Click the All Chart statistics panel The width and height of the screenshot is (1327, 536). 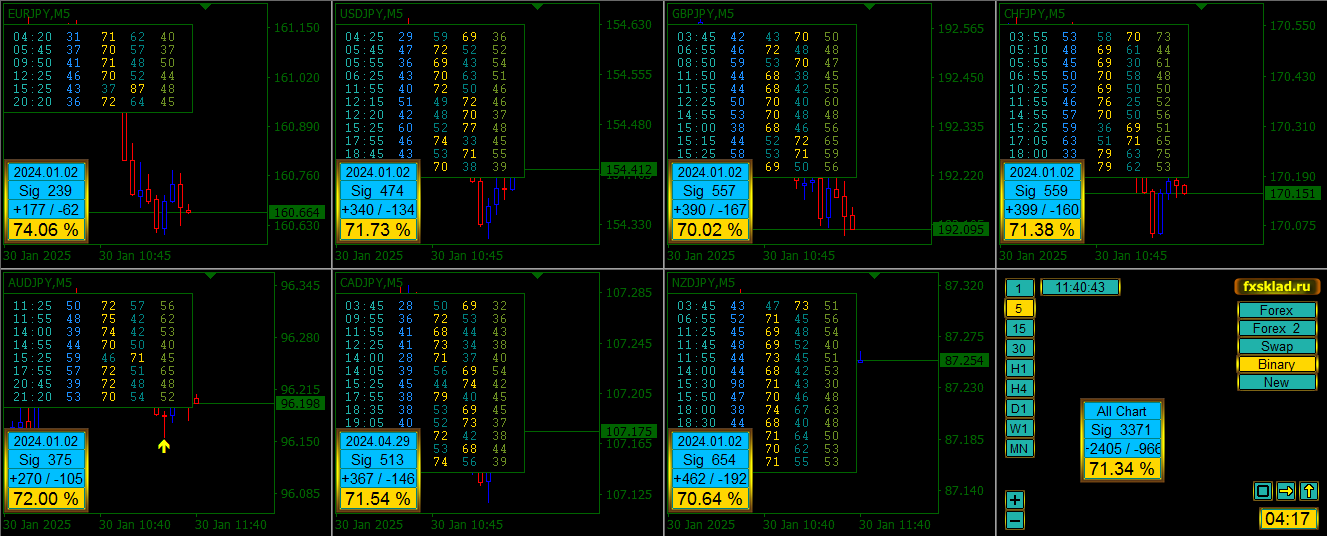[x=1122, y=440]
